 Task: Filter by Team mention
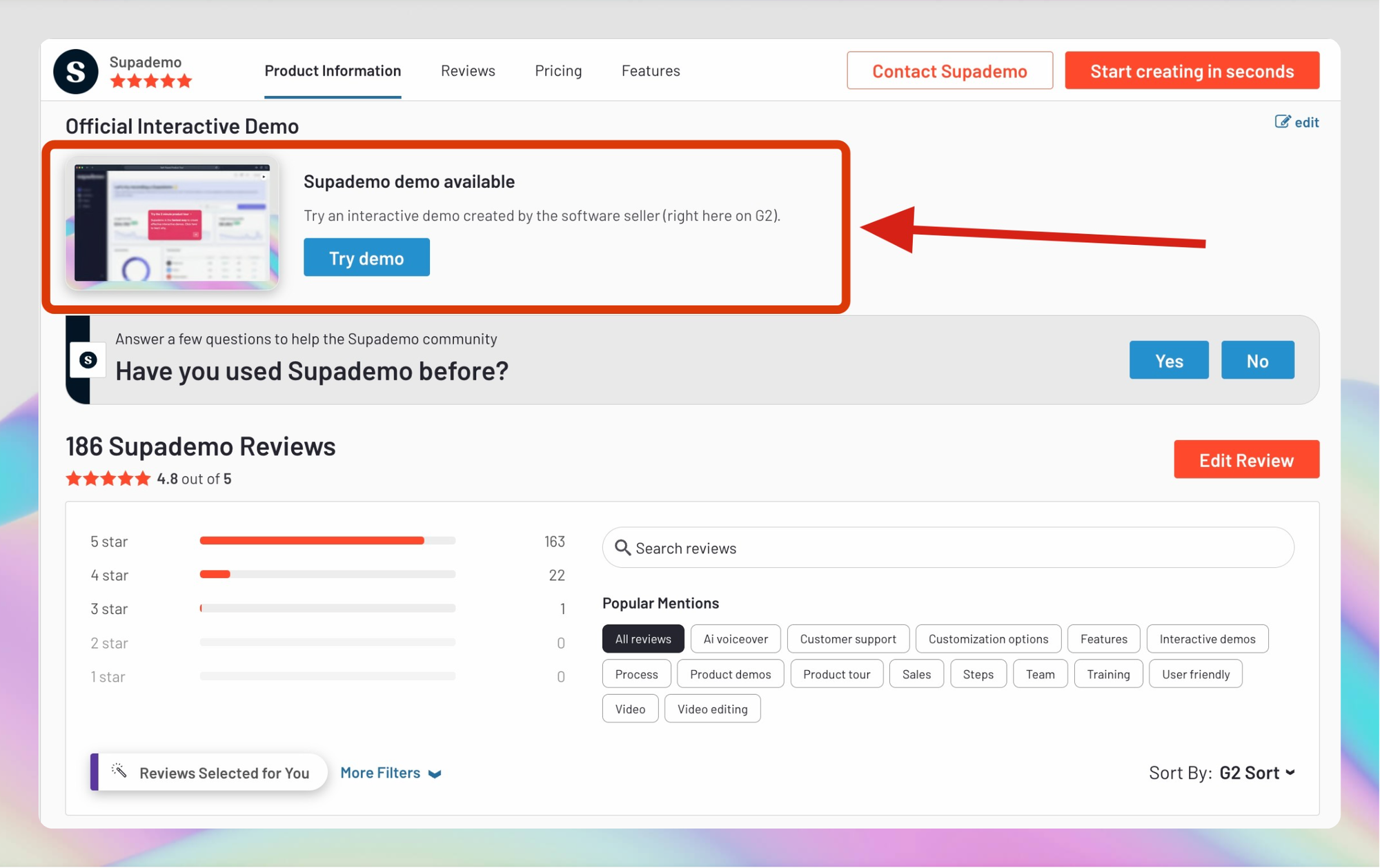pyautogui.click(x=1041, y=674)
